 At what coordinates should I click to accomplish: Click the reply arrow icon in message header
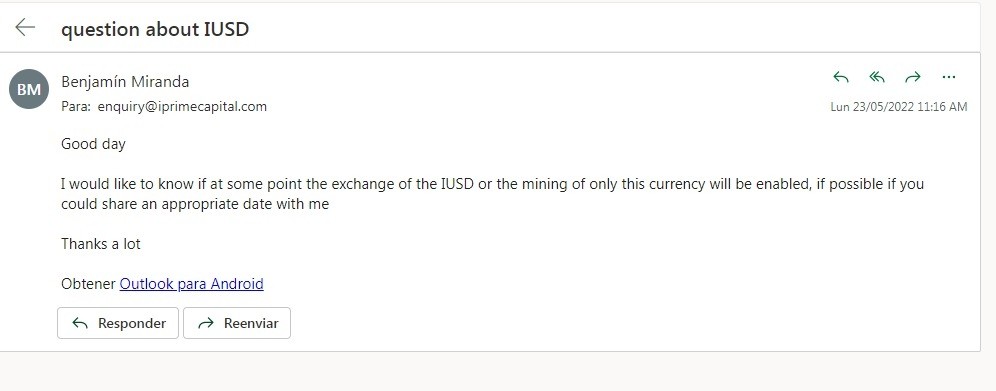tap(840, 77)
